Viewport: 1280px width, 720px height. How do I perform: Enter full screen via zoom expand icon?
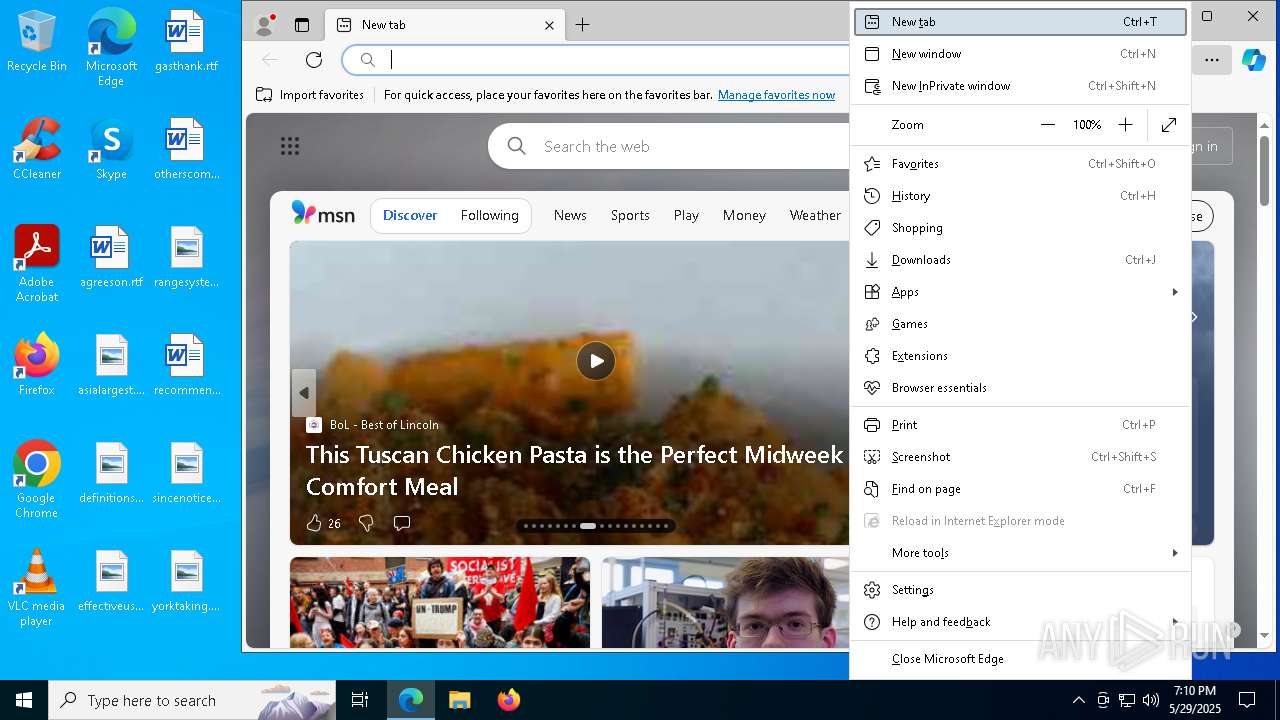1169,125
